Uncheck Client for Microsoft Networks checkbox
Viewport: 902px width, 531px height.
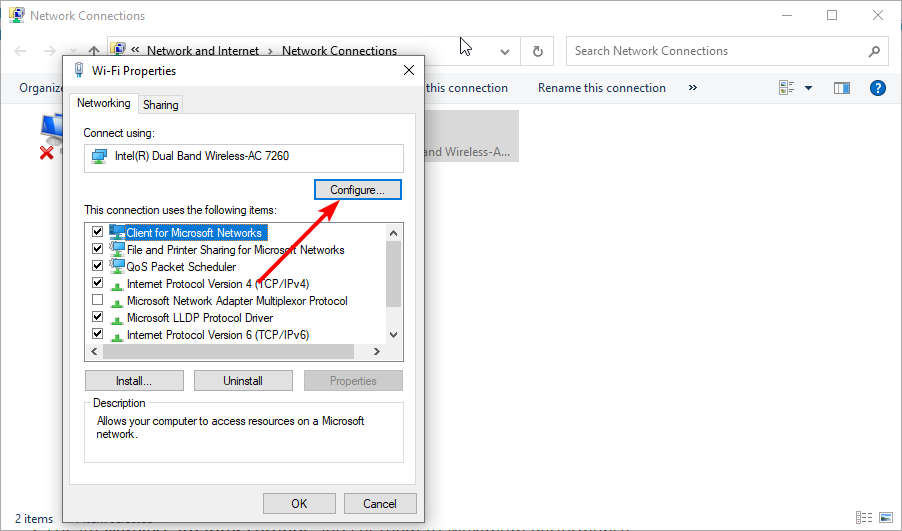coord(97,233)
